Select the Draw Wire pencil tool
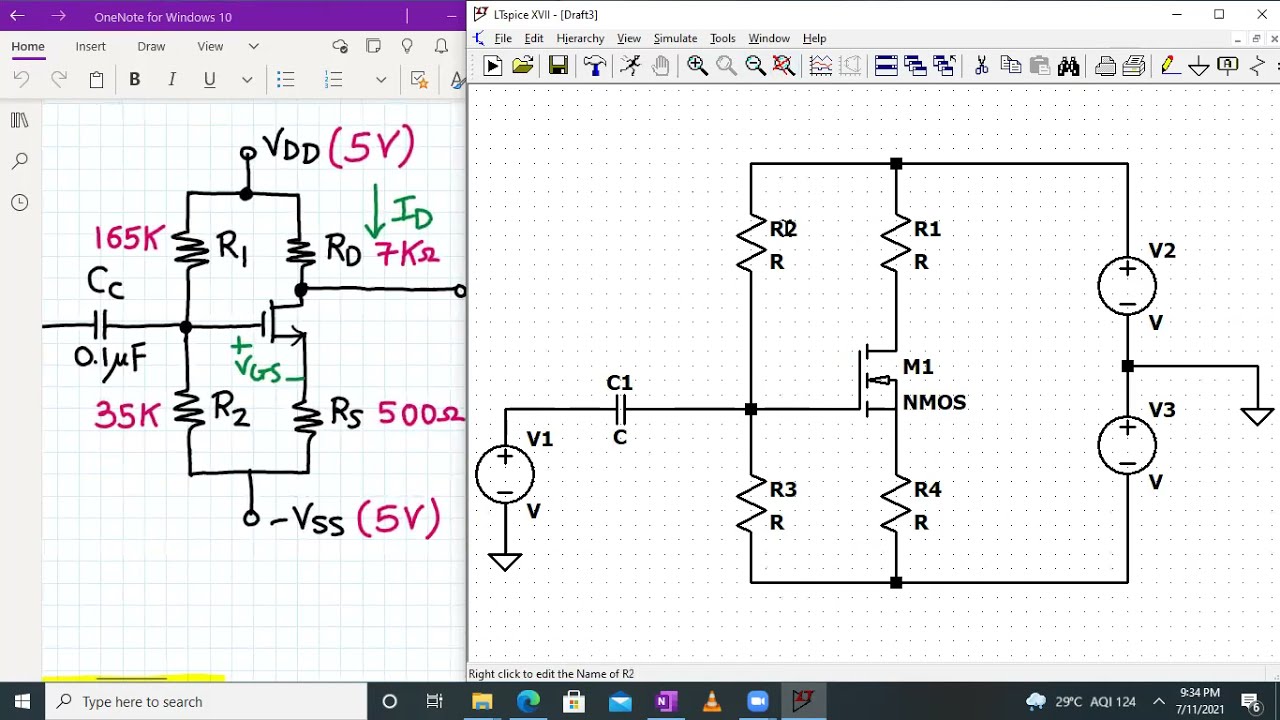Screen dimensions: 1280x720 1169,66
